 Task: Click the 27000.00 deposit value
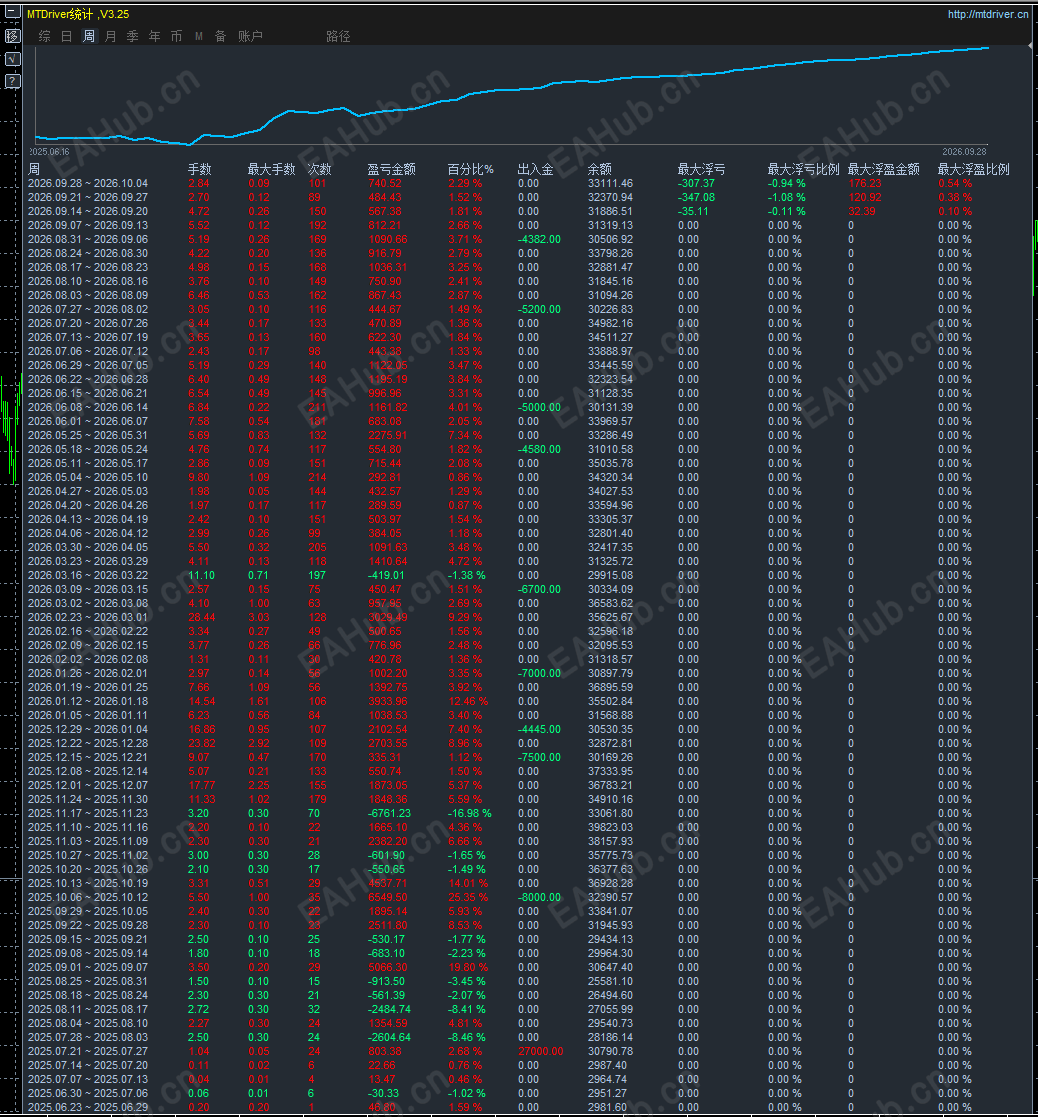pos(540,1051)
